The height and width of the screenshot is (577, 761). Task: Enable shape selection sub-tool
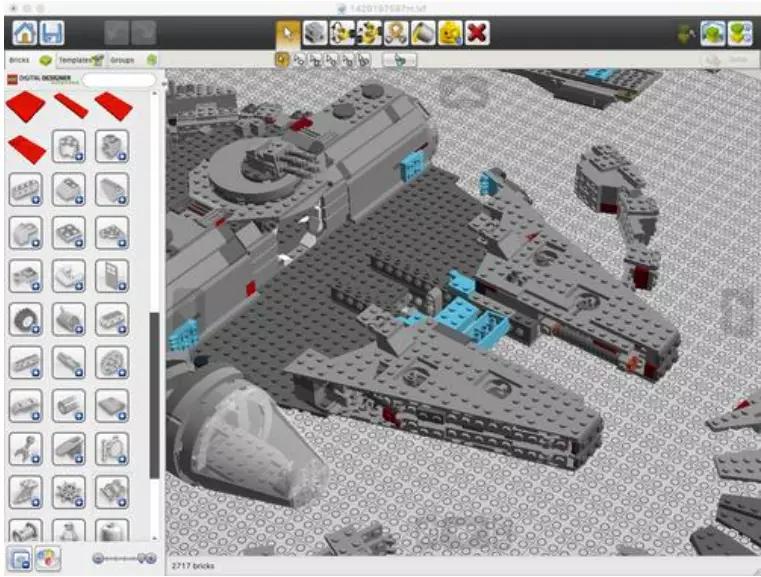point(348,60)
